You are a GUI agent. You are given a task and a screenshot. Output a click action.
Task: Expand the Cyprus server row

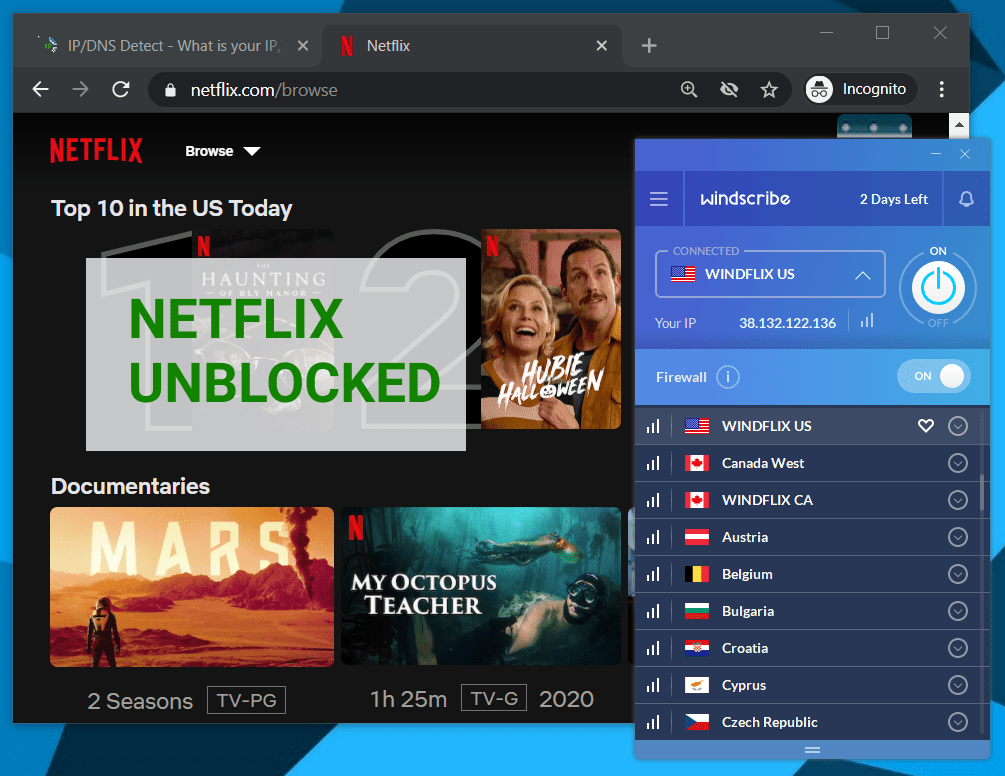pos(958,685)
